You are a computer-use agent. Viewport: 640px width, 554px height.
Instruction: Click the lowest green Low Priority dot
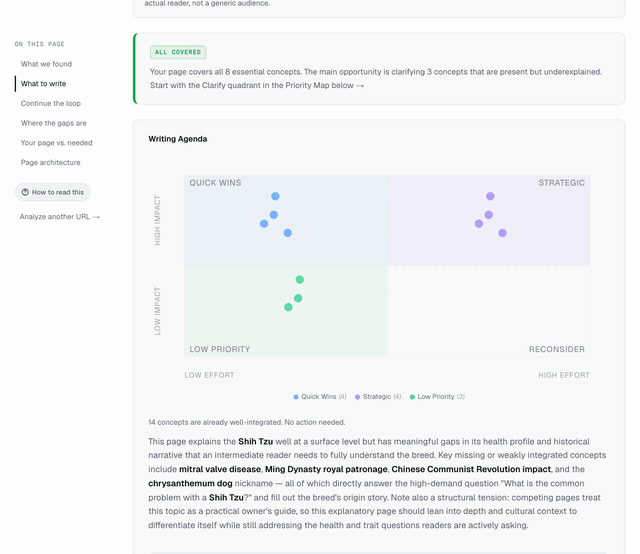[x=288, y=307]
